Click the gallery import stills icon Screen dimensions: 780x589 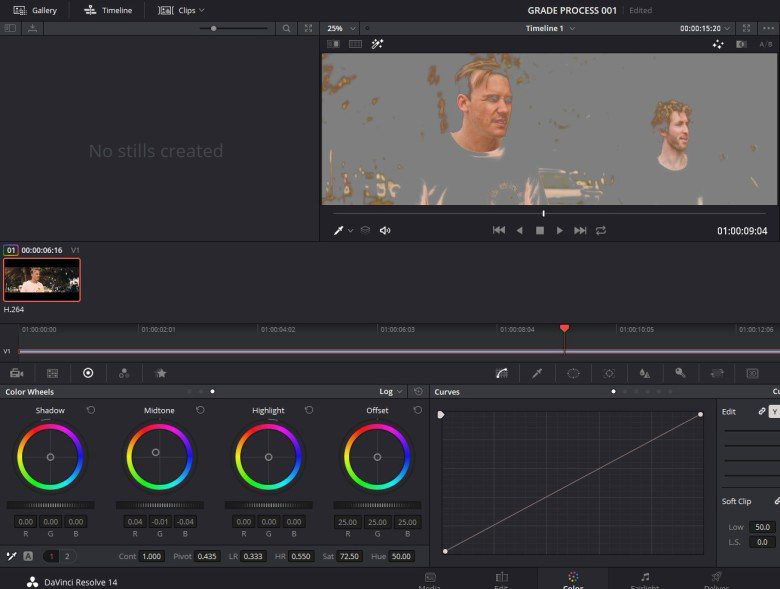(x=32, y=28)
